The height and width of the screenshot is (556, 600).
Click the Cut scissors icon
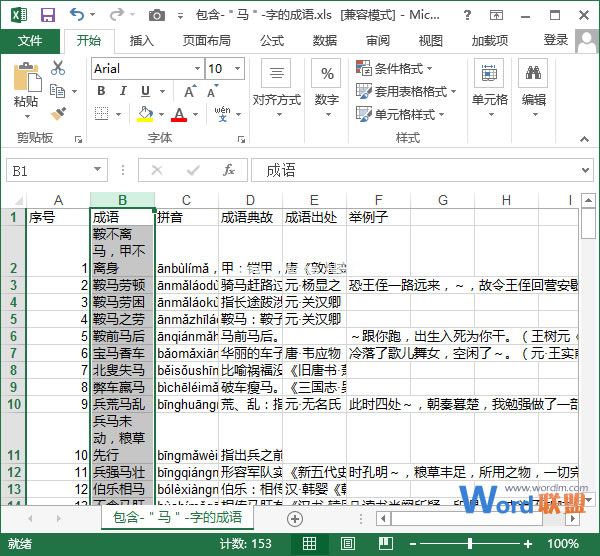58,68
